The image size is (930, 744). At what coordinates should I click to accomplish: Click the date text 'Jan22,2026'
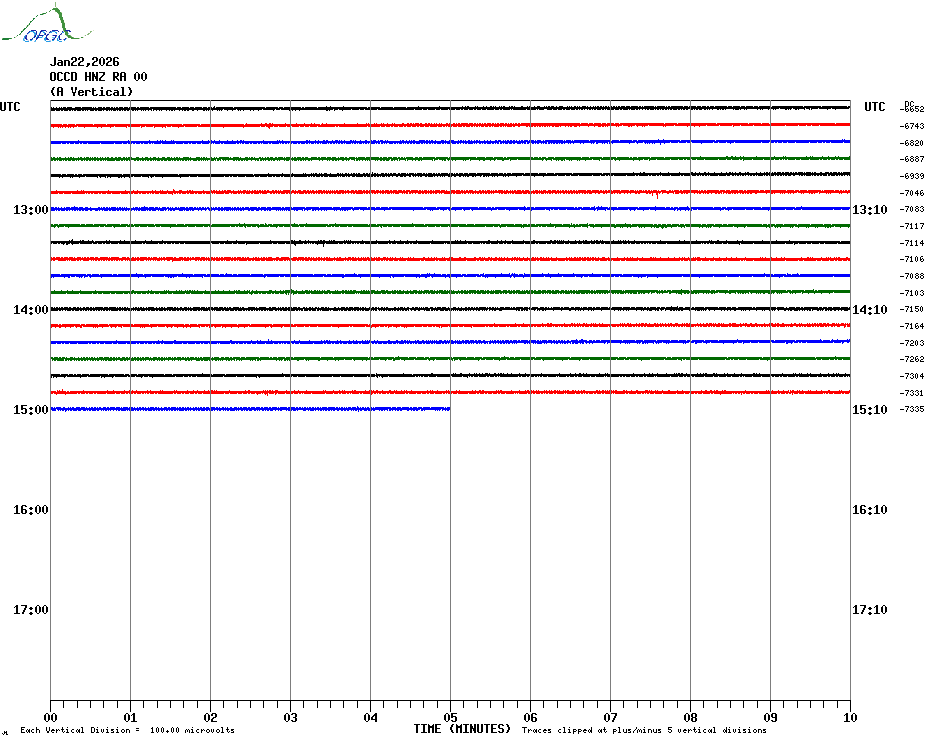click(x=84, y=62)
